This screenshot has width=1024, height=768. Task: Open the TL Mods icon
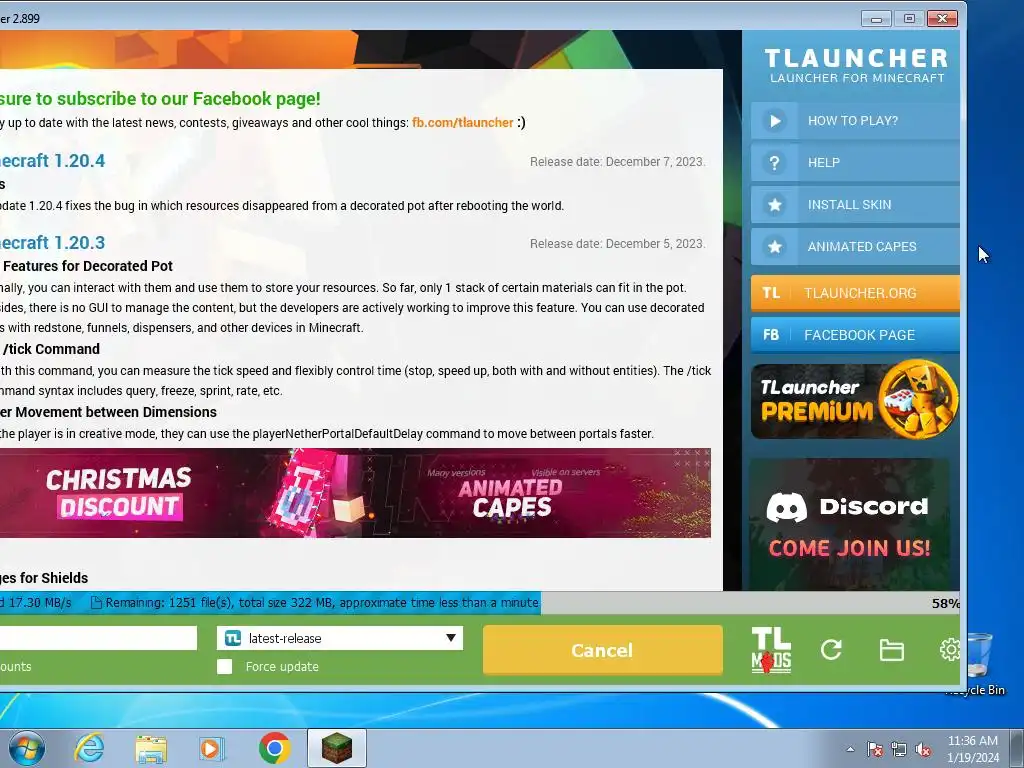[771, 650]
